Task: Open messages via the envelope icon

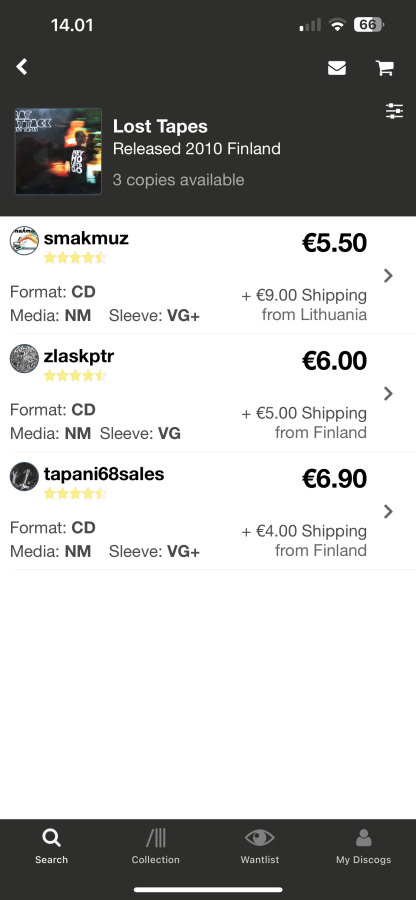Action: point(337,68)
